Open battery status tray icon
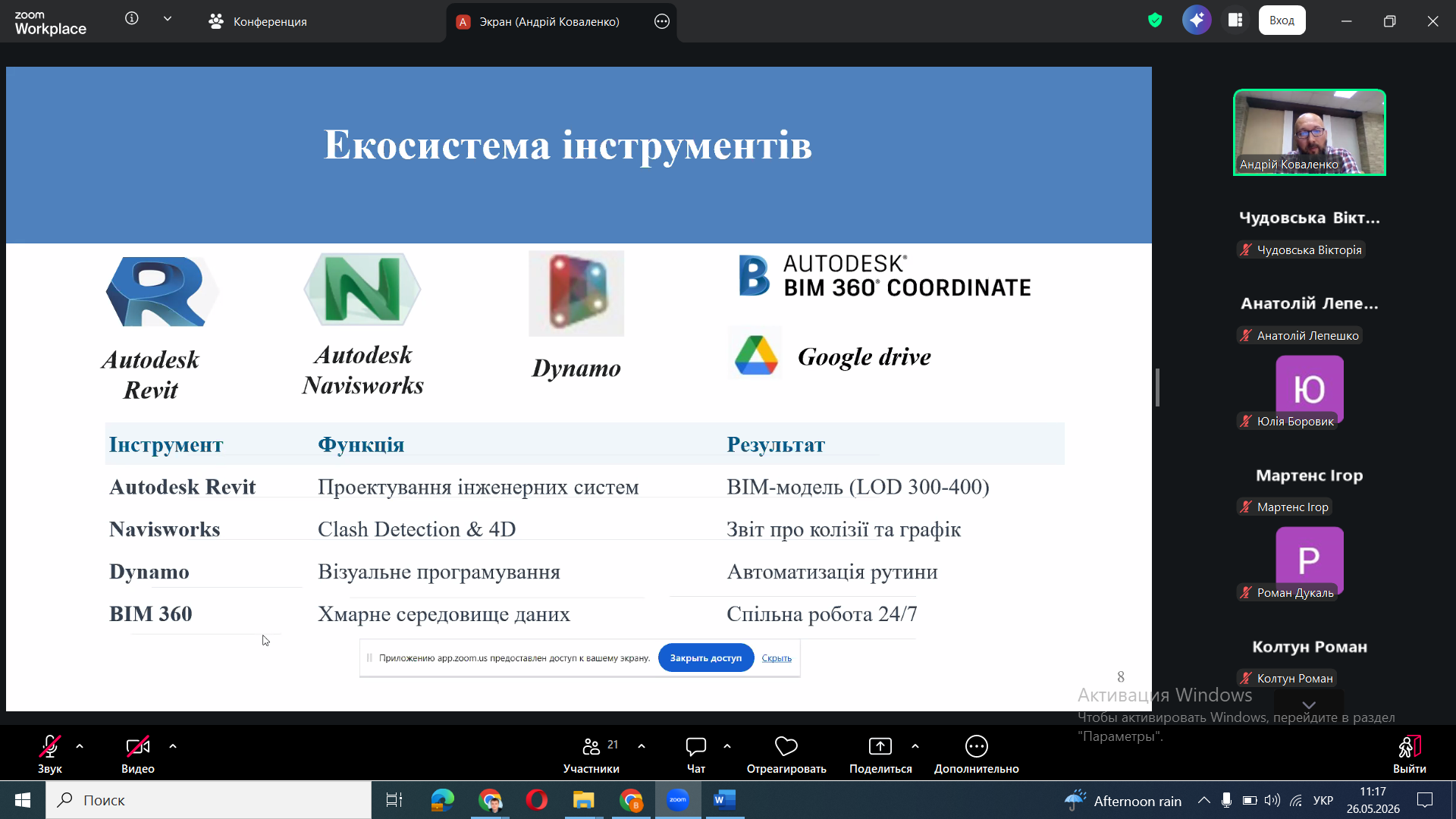Viewport: 1456px width, 819px height. 1250,801
